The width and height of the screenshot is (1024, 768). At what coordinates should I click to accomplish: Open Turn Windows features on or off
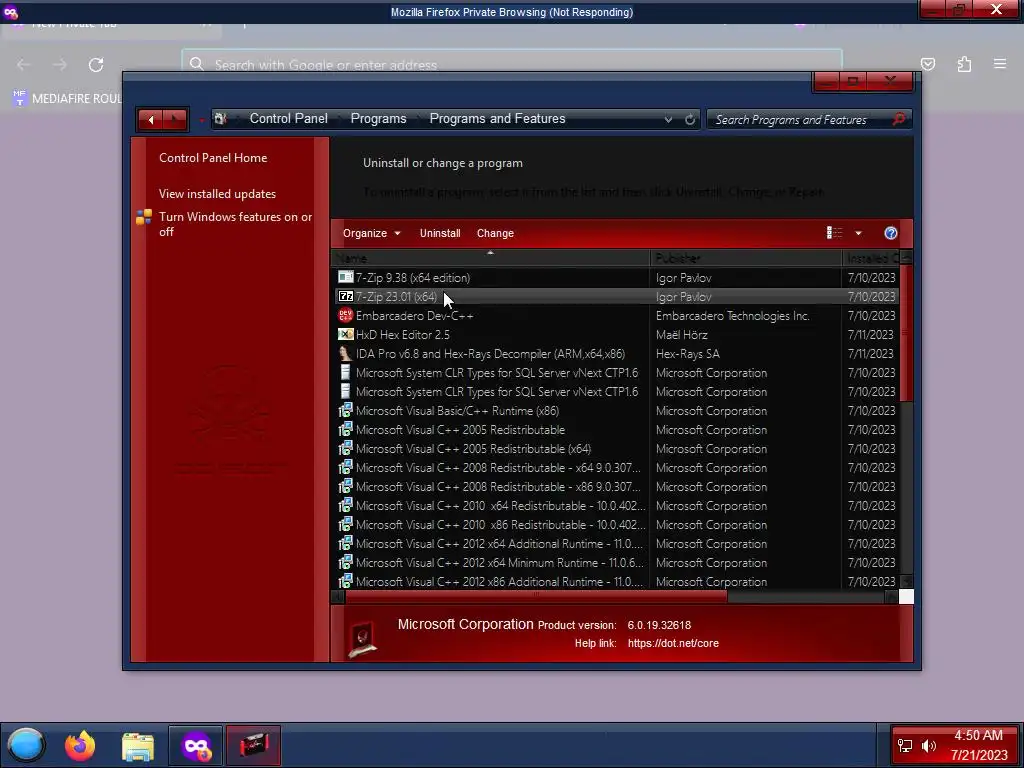point(236,224)
